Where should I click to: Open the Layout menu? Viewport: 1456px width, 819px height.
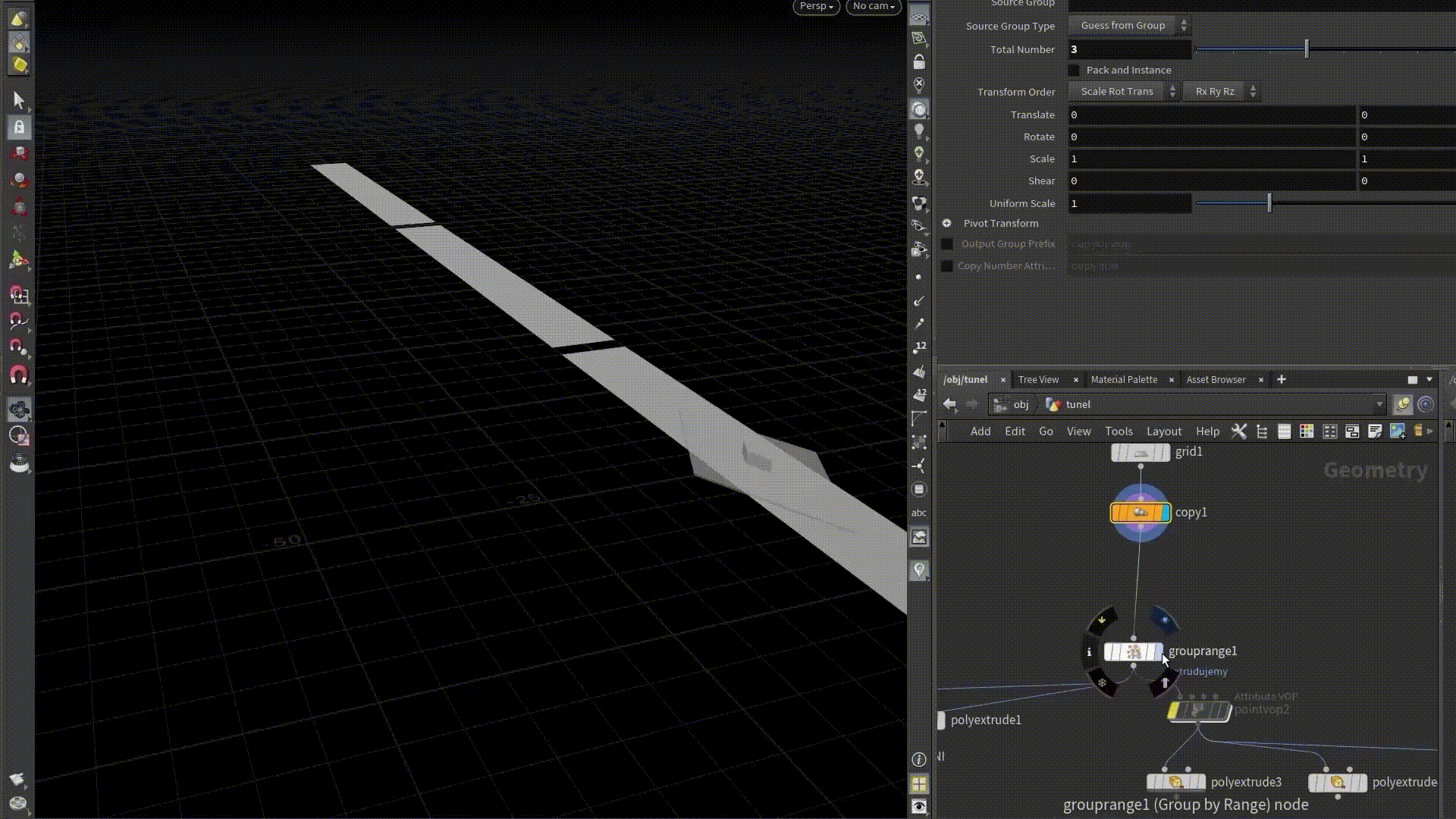coord(1163,431)
